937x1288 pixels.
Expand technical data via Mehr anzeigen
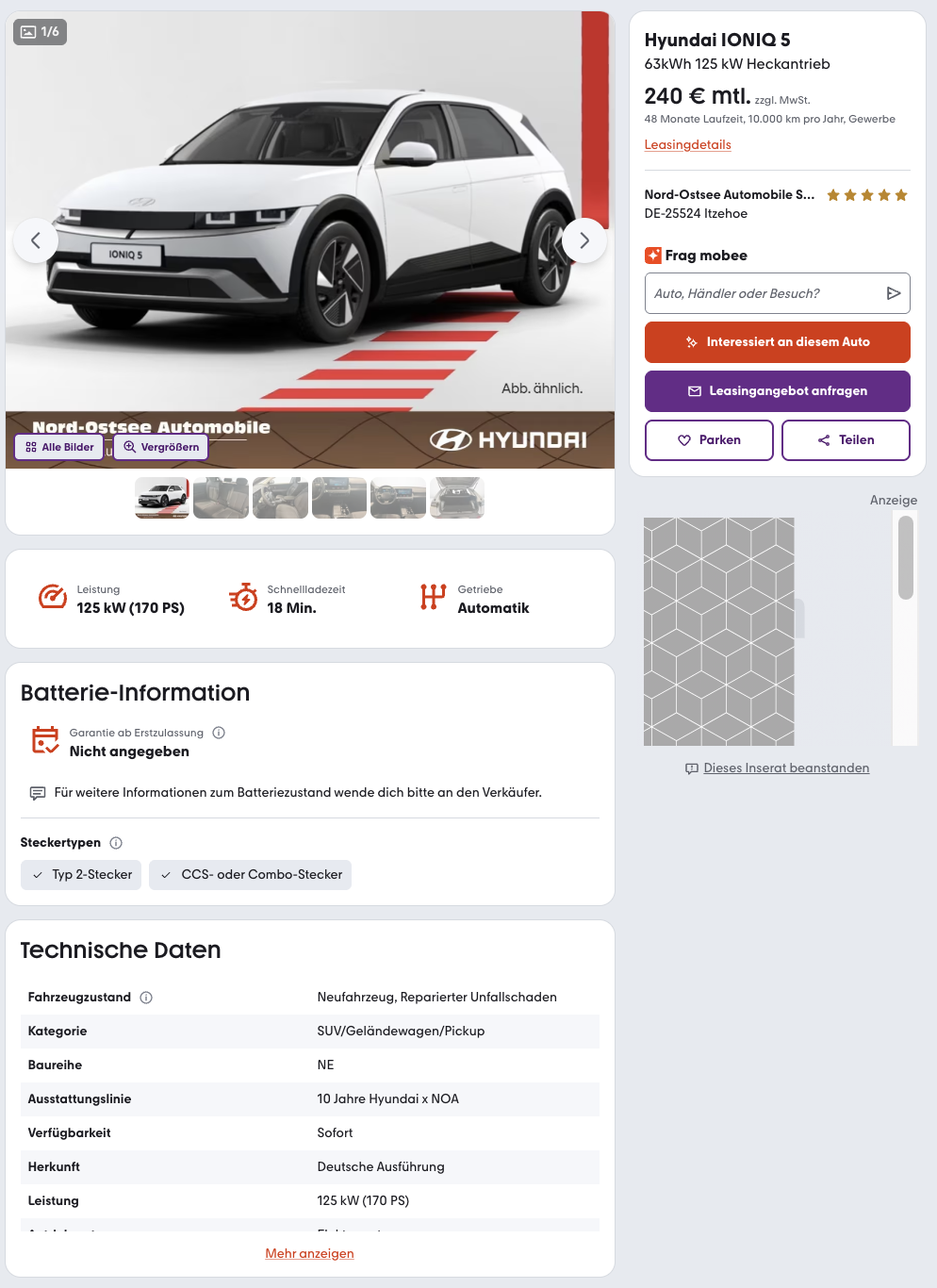pos(309,1253)
